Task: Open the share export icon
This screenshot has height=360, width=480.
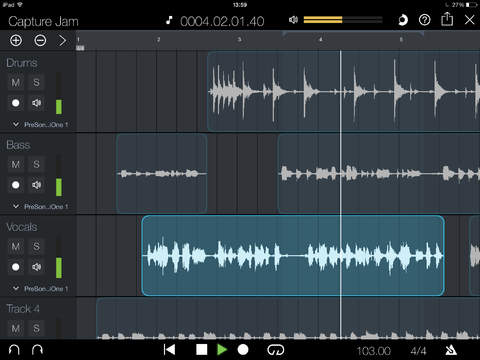Action: point(447,19)
